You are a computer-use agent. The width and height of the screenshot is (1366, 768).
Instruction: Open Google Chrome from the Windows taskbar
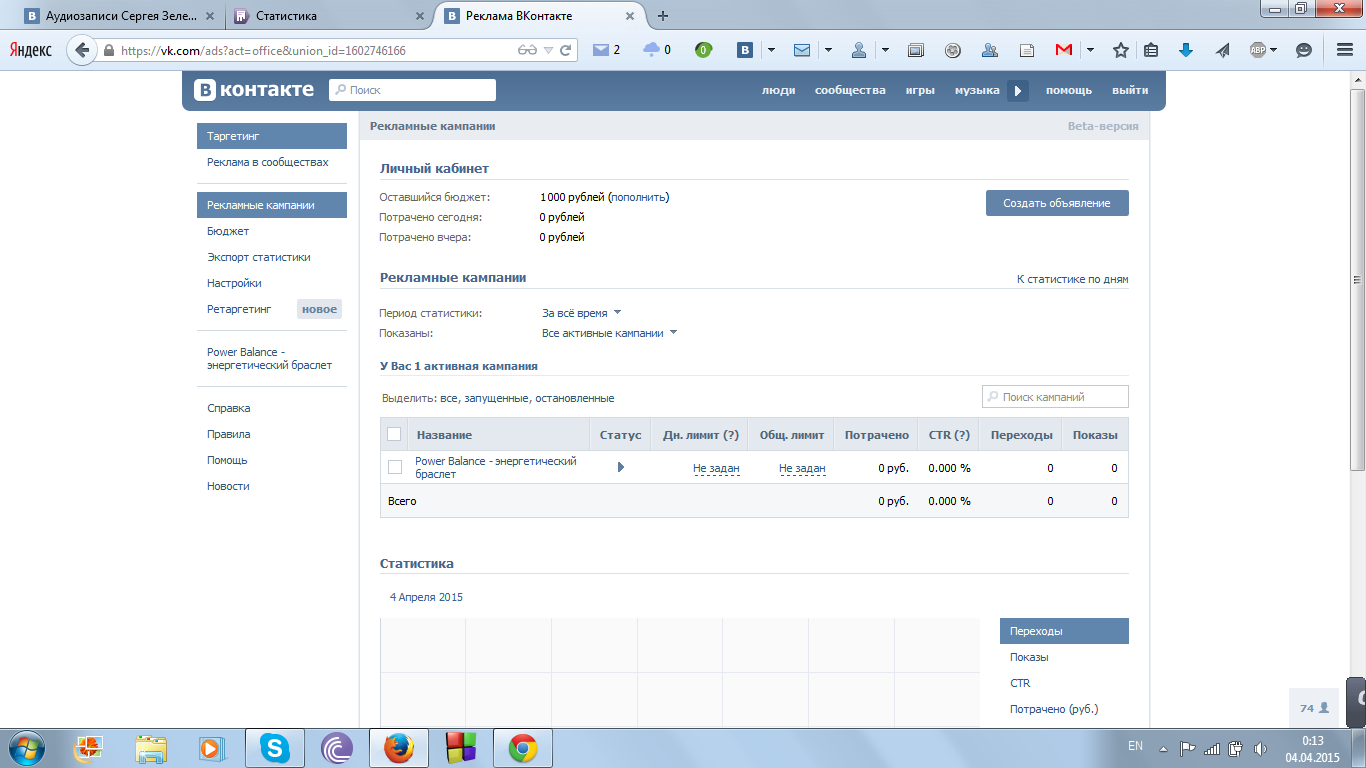522,748
